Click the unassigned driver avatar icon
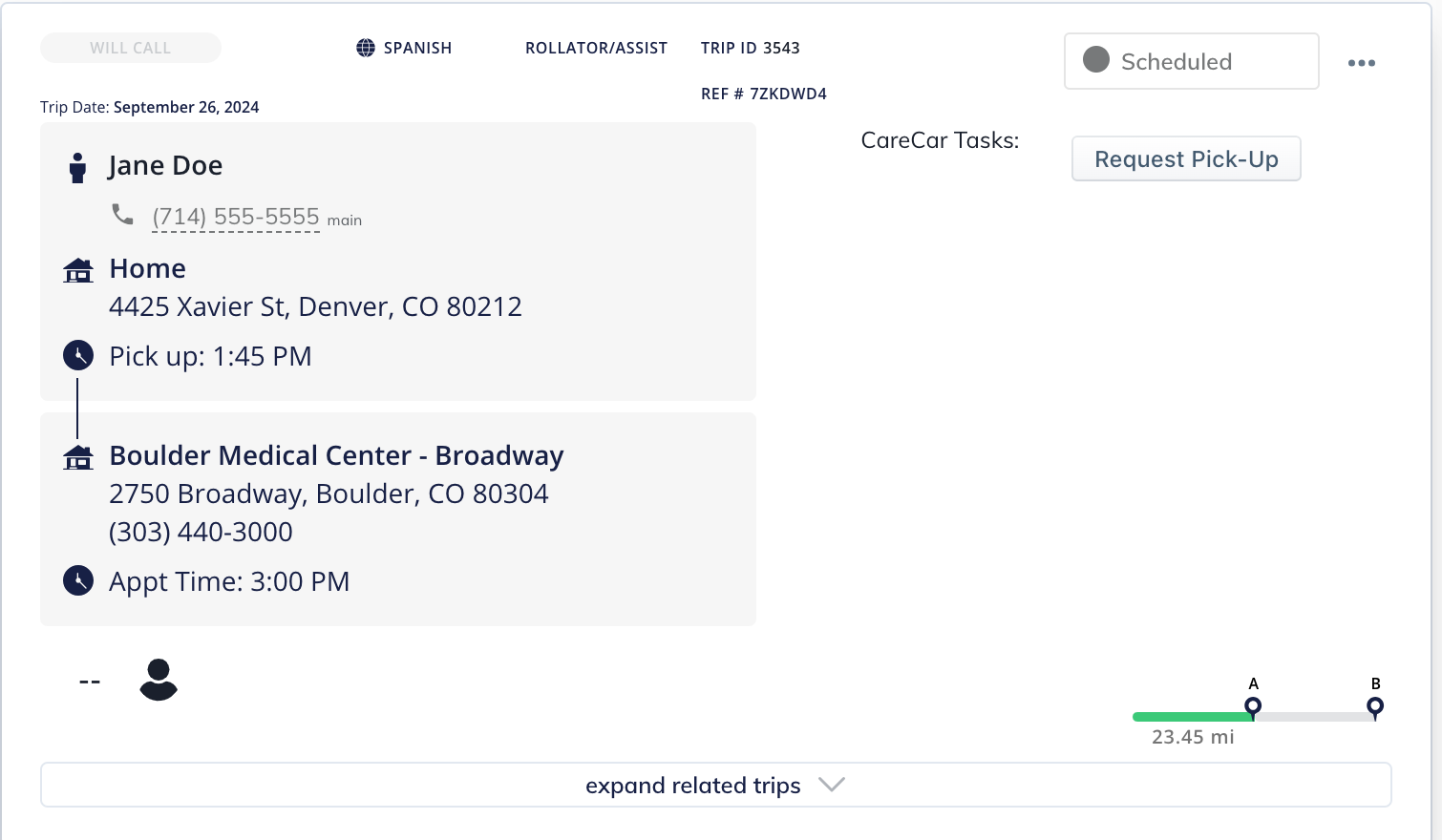Image resolution: width=1442 pixels, height=840 pixels. click(x=159, y=680)
